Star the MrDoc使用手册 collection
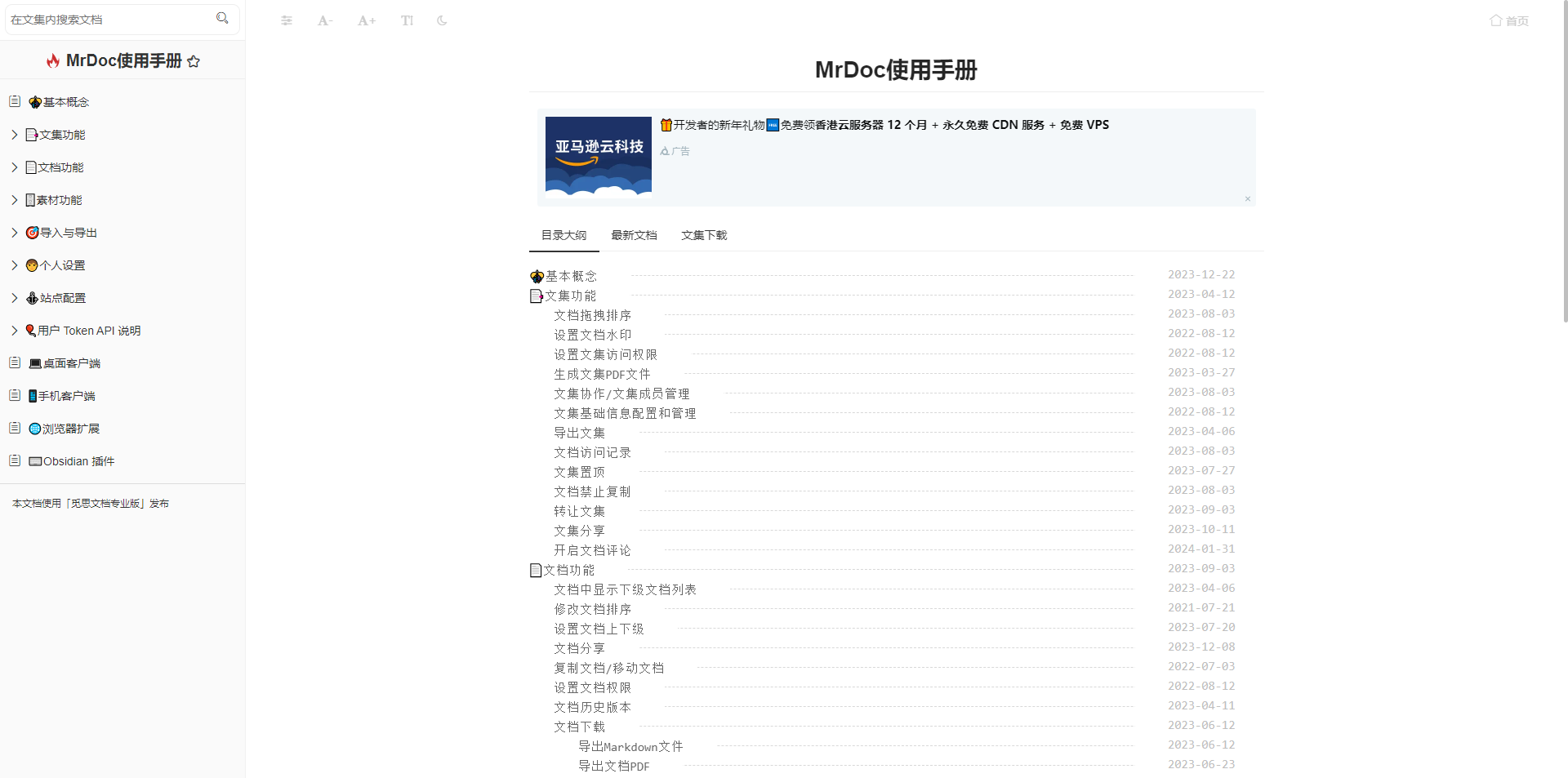The width and height of the screenshot is (1568, 778). tap(194, 61)
